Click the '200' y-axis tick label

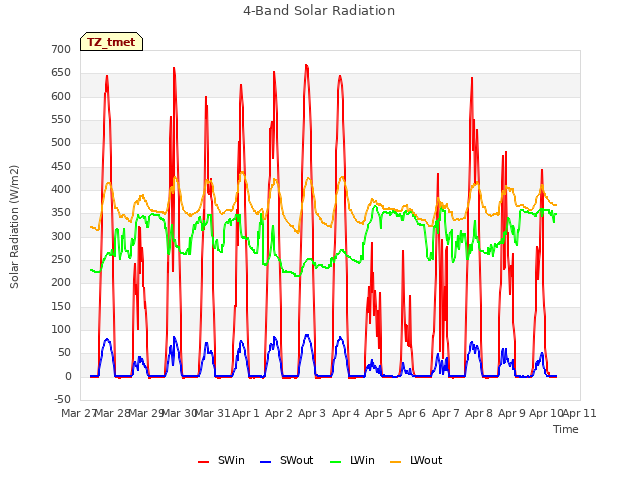click(x=61, y=282)
